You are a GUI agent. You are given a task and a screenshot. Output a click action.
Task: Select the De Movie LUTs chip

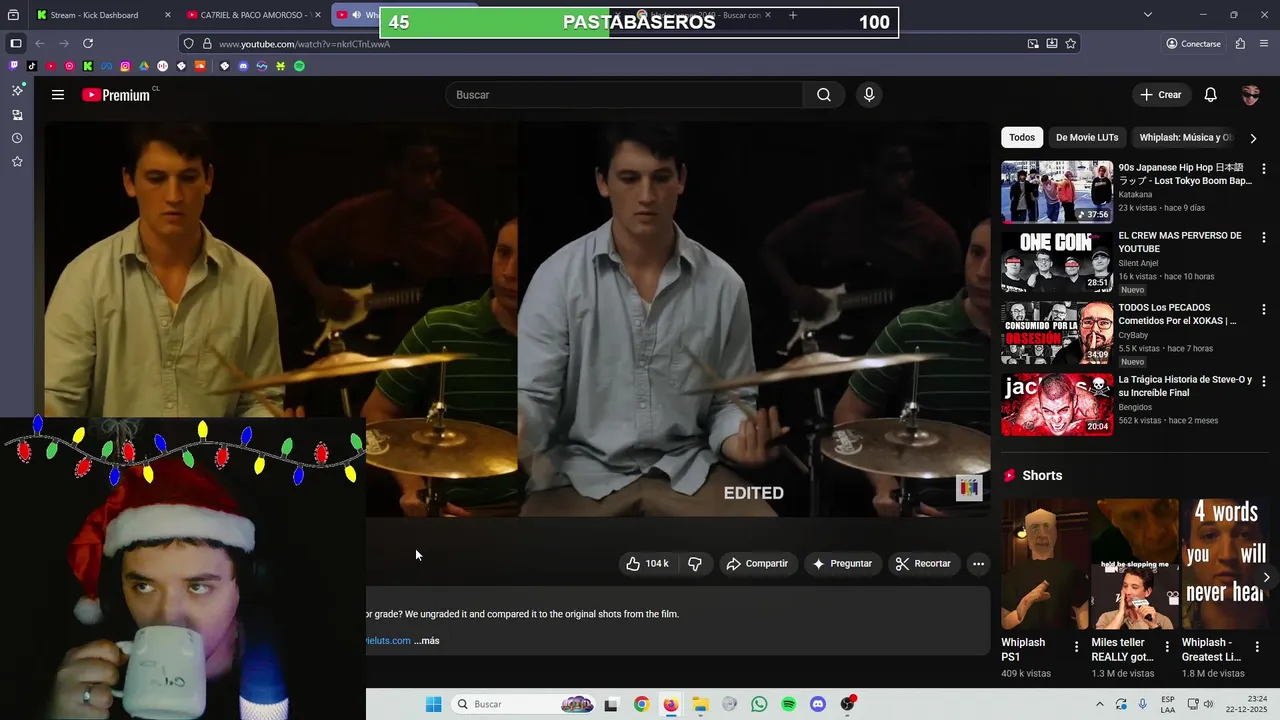click(x=1087, y=138)
